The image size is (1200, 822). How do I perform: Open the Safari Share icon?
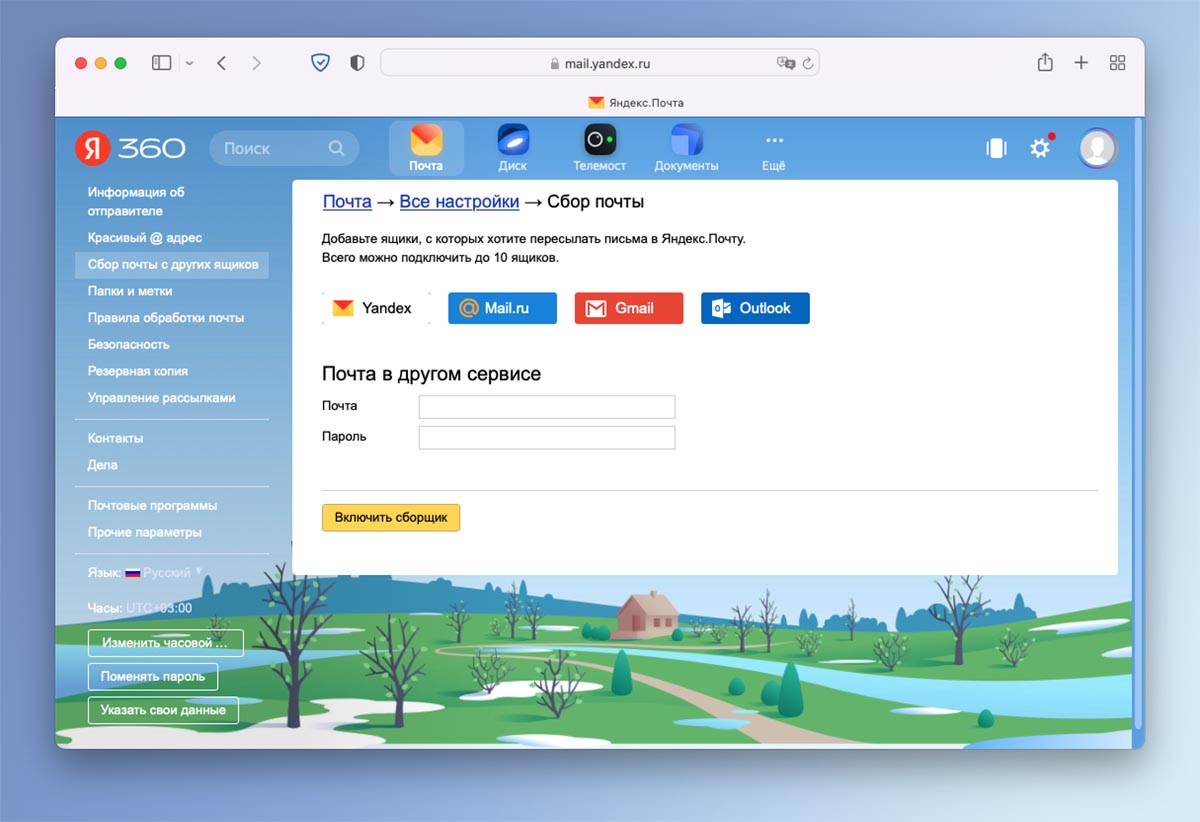pyautogui.click(x=1045, y=62)
